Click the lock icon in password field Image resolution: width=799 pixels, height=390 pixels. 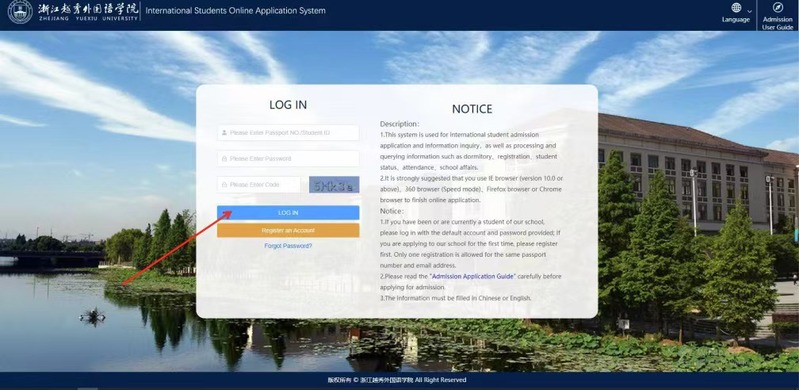click(224, 159)
